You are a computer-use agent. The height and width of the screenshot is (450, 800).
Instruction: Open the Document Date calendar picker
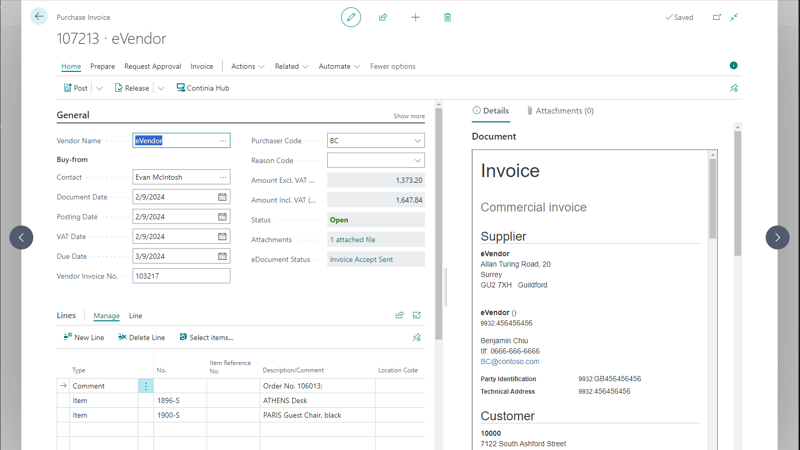[222, 197]
